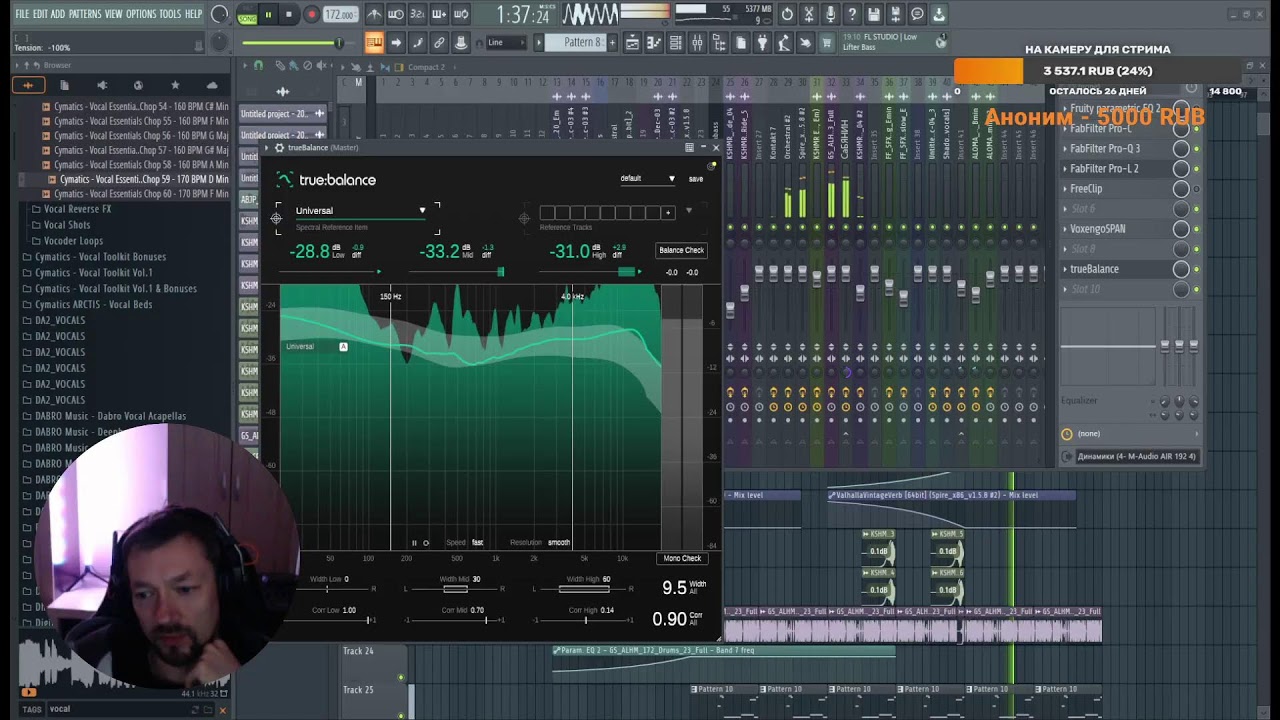Click the stamp tool icon in toolbar
This screenshot has height=720, width=1280.
point(461,42)
